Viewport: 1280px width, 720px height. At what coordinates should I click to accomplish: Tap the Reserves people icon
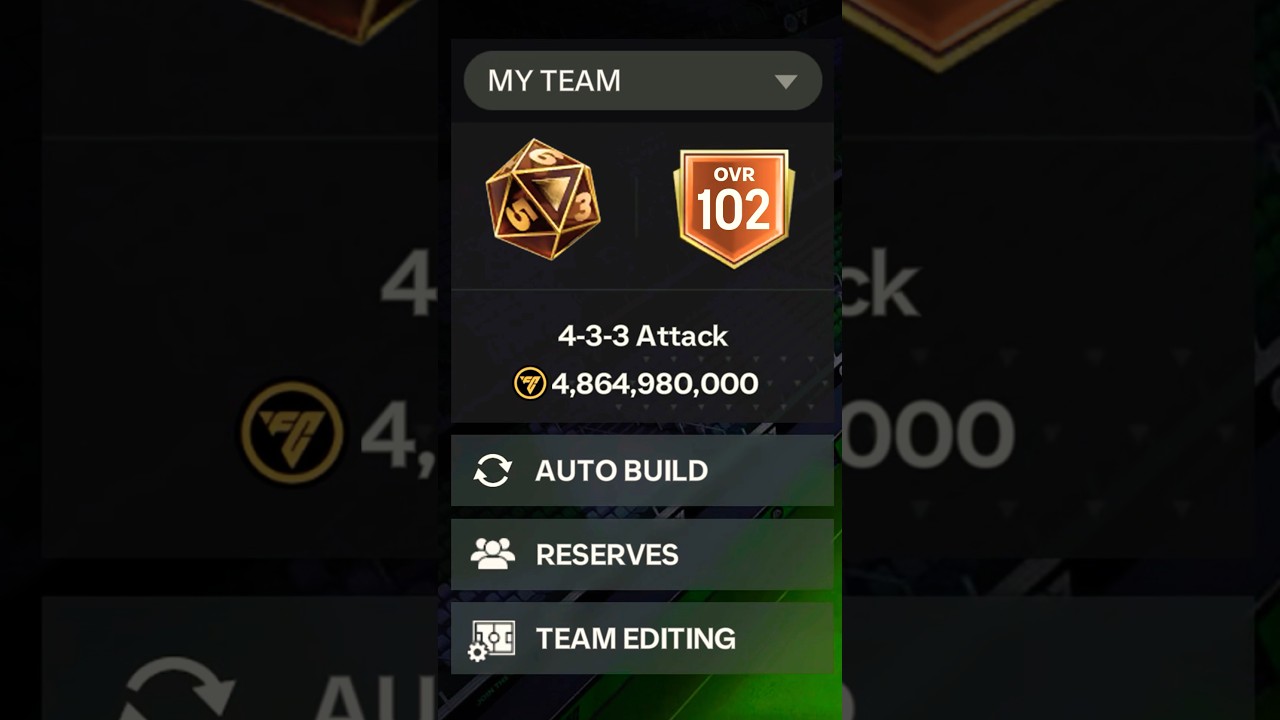click(x=493, y=554)
